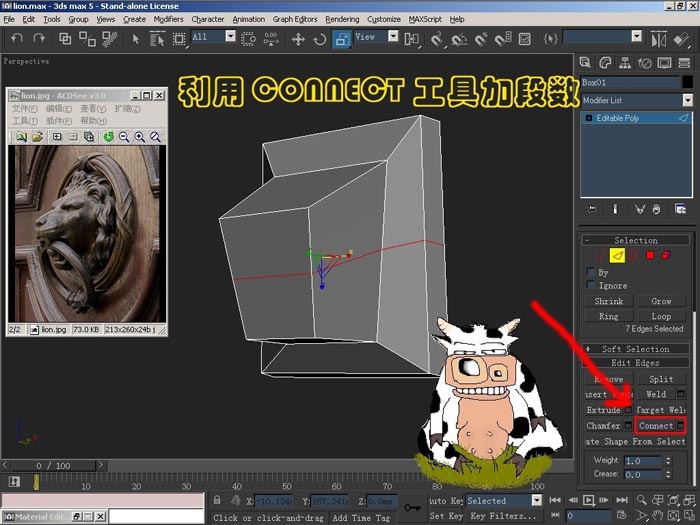The height and width of the screenshot is (525, 700).
Task: Open Weld settings box beside Weld
Action: pos(680,394)
